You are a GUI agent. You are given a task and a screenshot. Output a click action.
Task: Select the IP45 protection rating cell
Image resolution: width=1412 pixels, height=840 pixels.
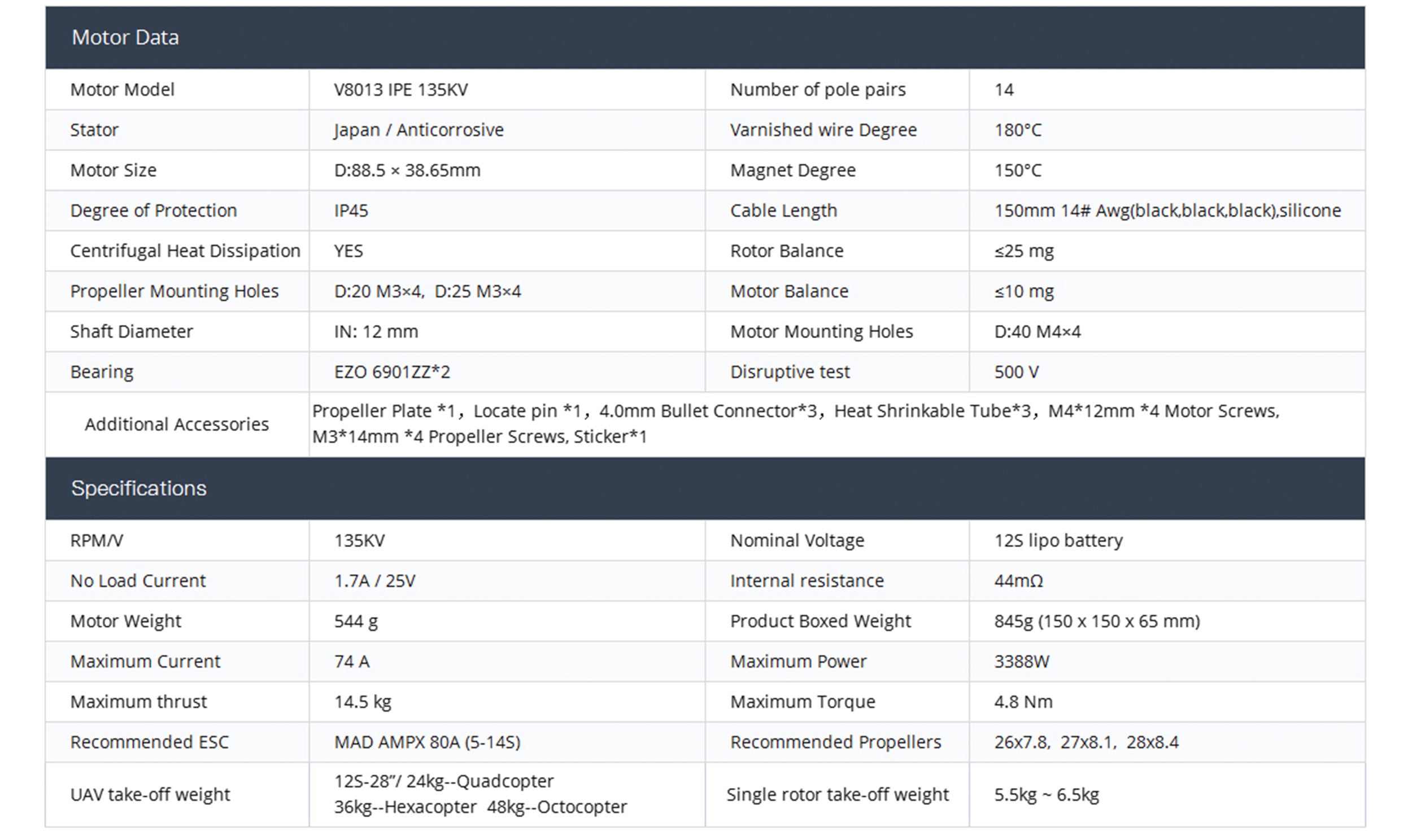[351, 211]
